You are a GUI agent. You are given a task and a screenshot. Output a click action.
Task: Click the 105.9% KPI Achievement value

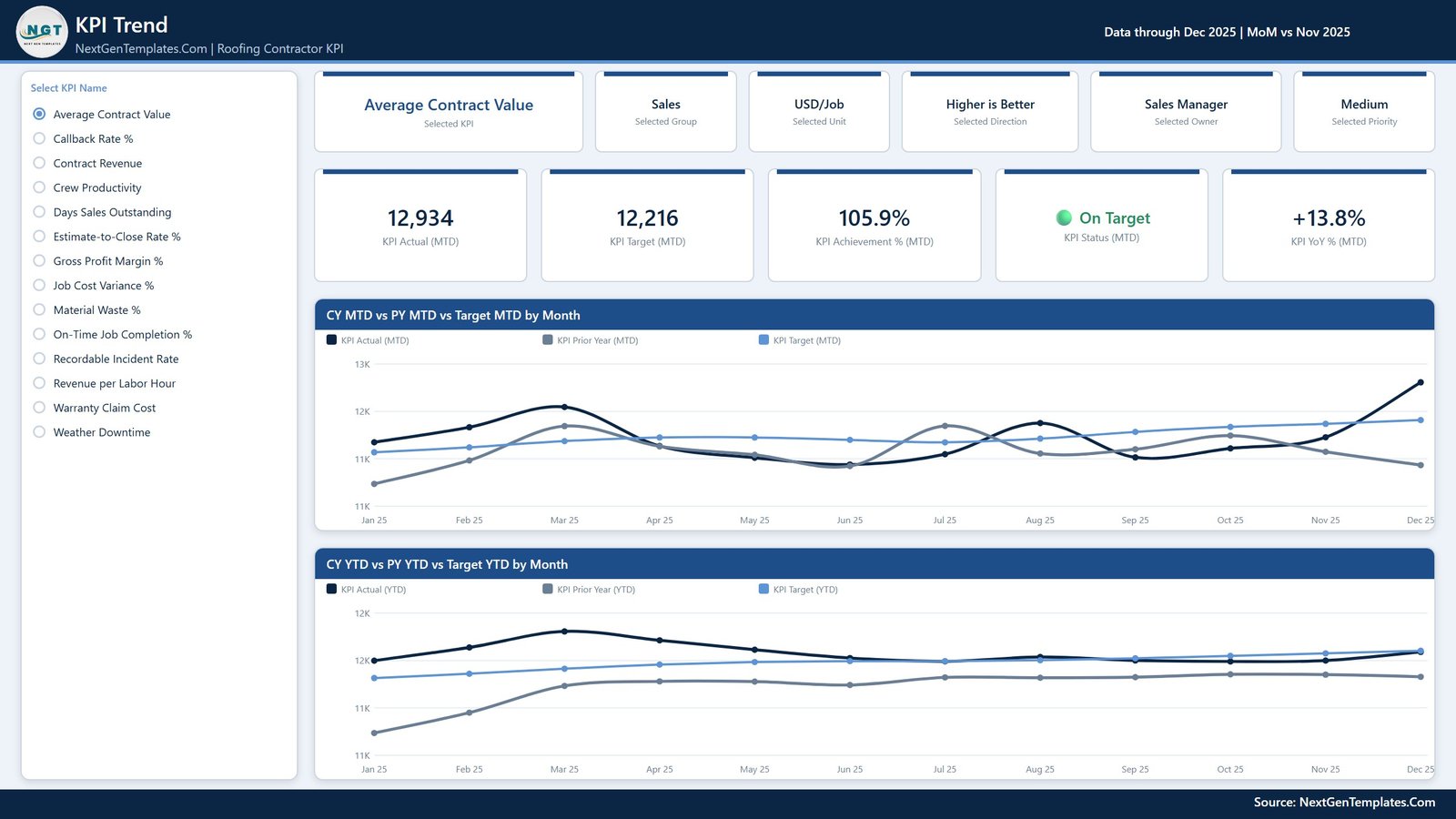pos(875,218)
